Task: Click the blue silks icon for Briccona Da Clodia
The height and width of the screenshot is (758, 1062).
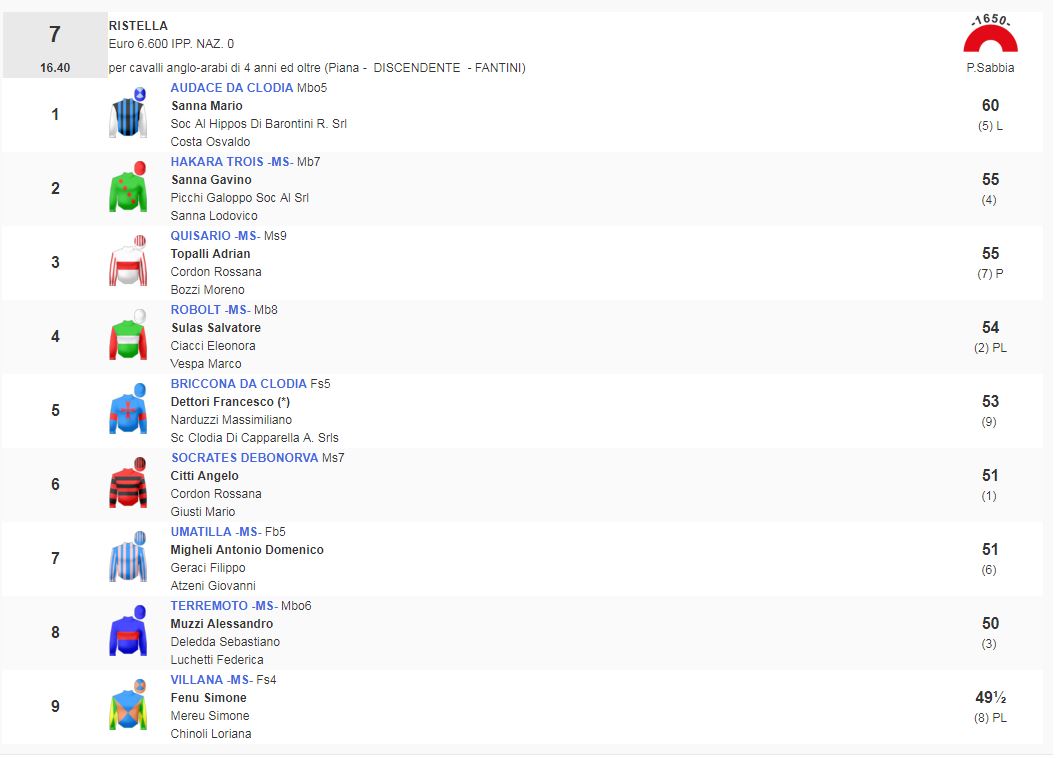Action: pyautogui.click(x=128, y=410)
